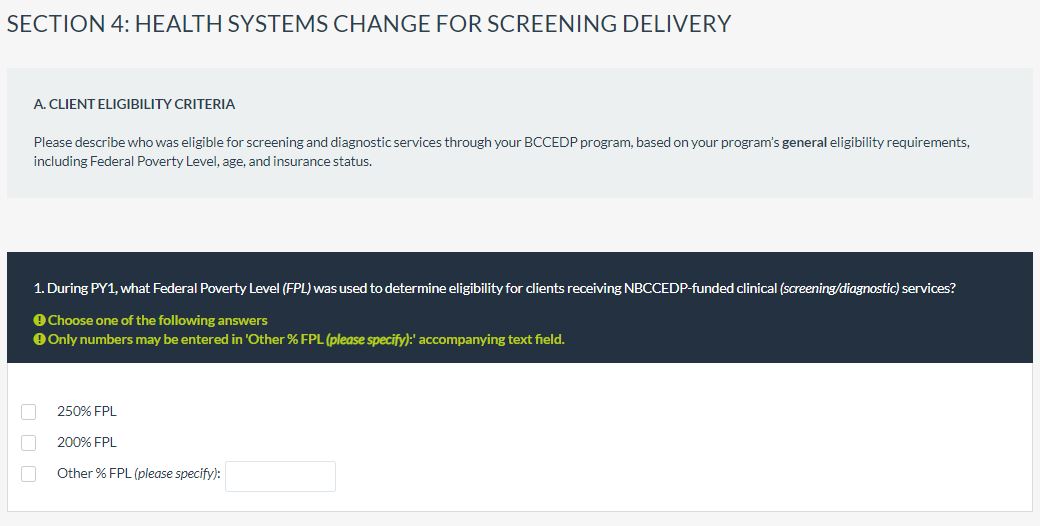
Task: Enable the Other % FPL checkbox
Action: tap(29, 473)
